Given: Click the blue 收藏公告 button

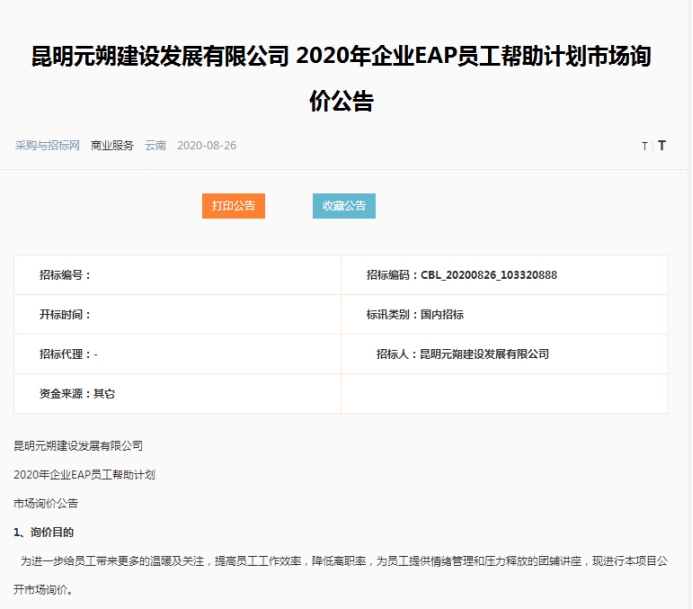Looking at the screenshot, I should coord(344,206).
